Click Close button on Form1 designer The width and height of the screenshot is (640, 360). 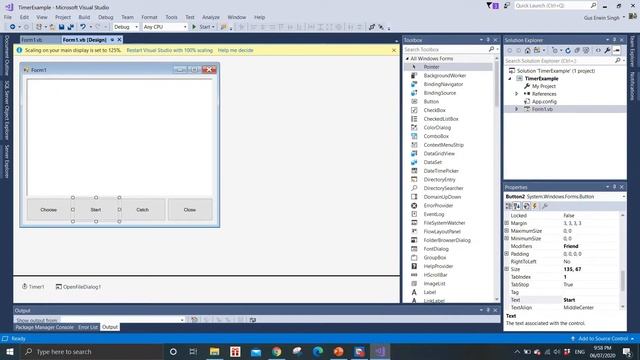[190, 210]
